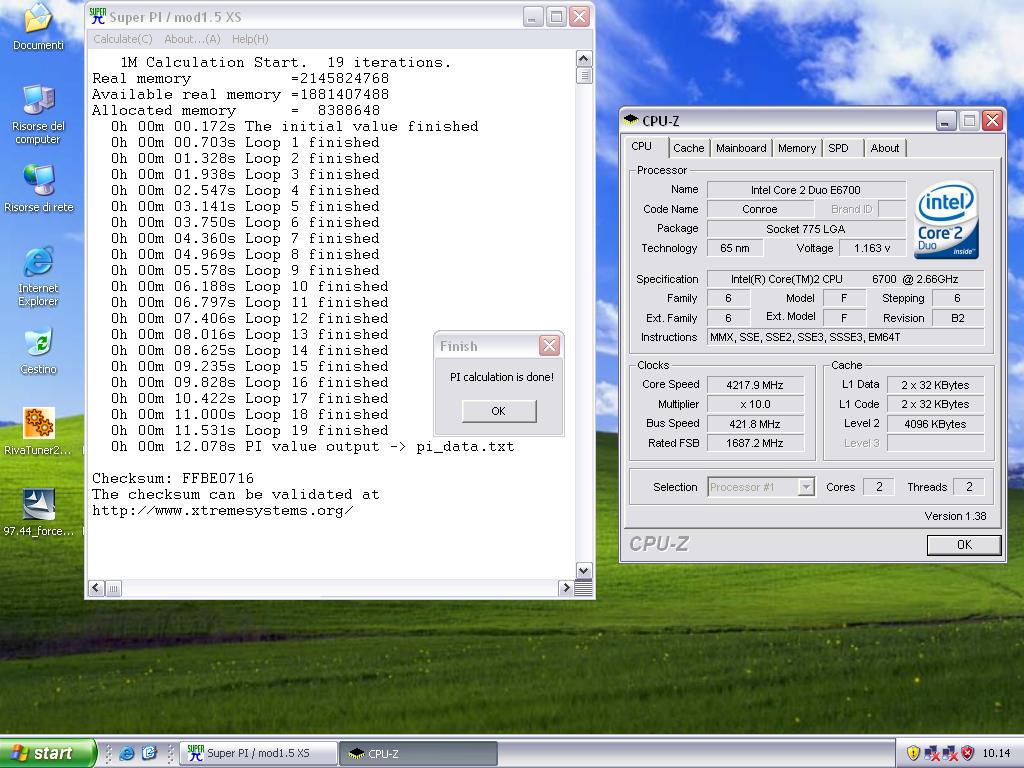Click OK in the Finish dialog
1024x768 pixels.
[499, 411]
